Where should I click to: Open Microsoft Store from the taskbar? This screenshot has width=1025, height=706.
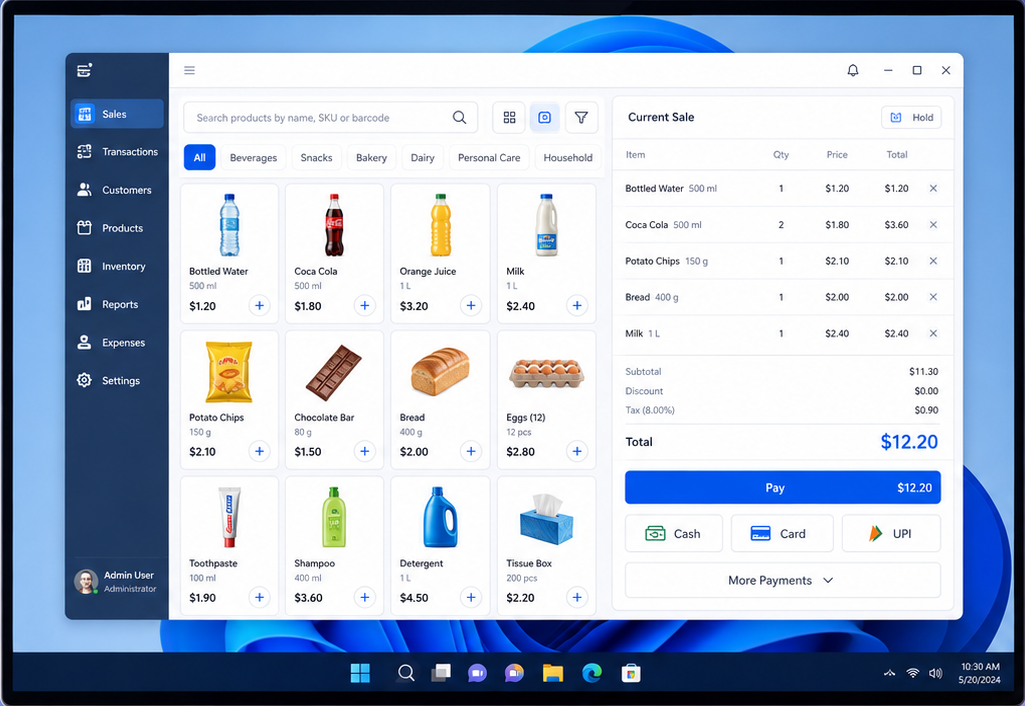pyautogui.click(x=631, y=673)
